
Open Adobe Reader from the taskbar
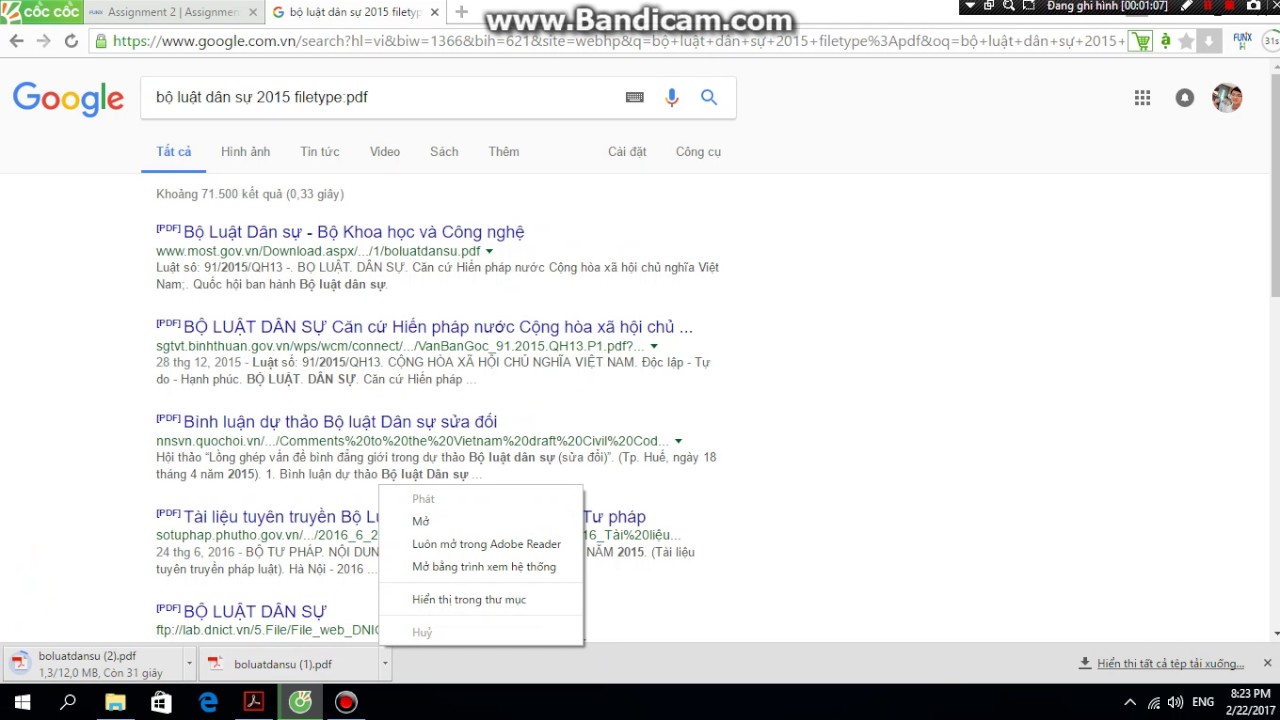tap(254, 702)
